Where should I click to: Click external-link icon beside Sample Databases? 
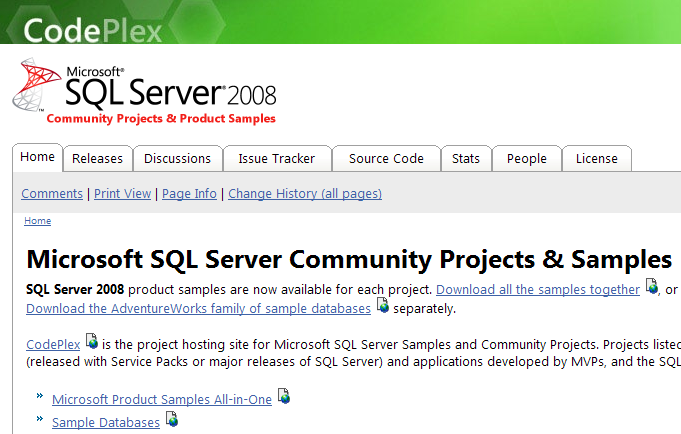pos(172,419)
